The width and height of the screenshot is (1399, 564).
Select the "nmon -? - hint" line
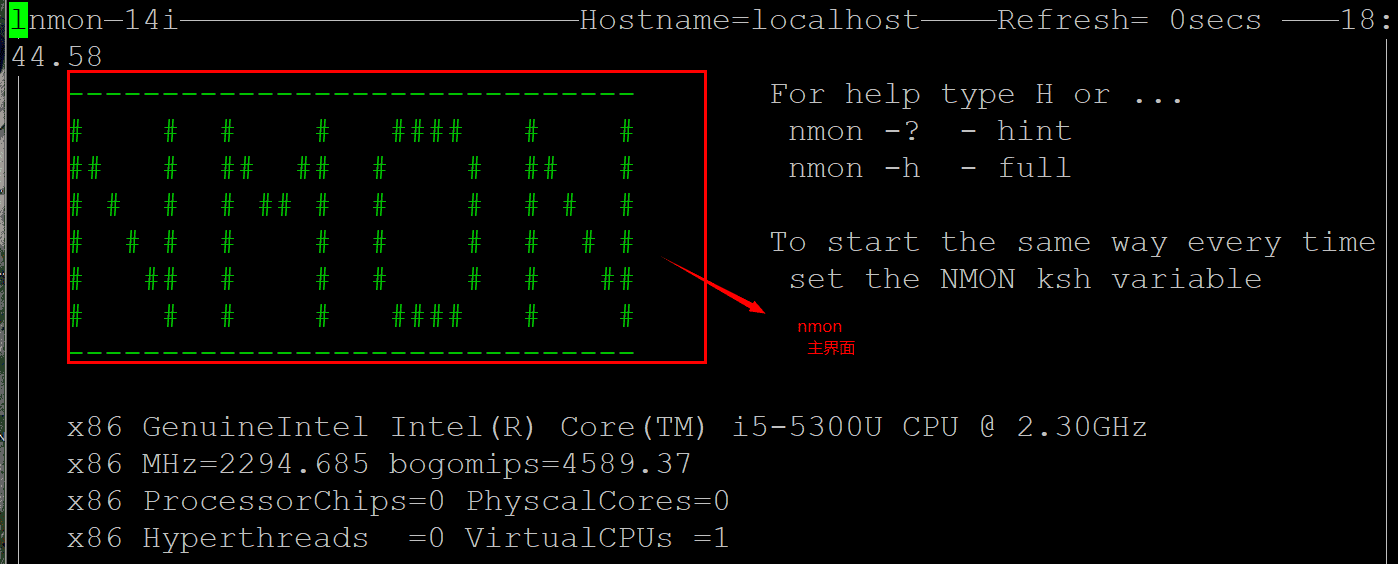click(929, 132)
